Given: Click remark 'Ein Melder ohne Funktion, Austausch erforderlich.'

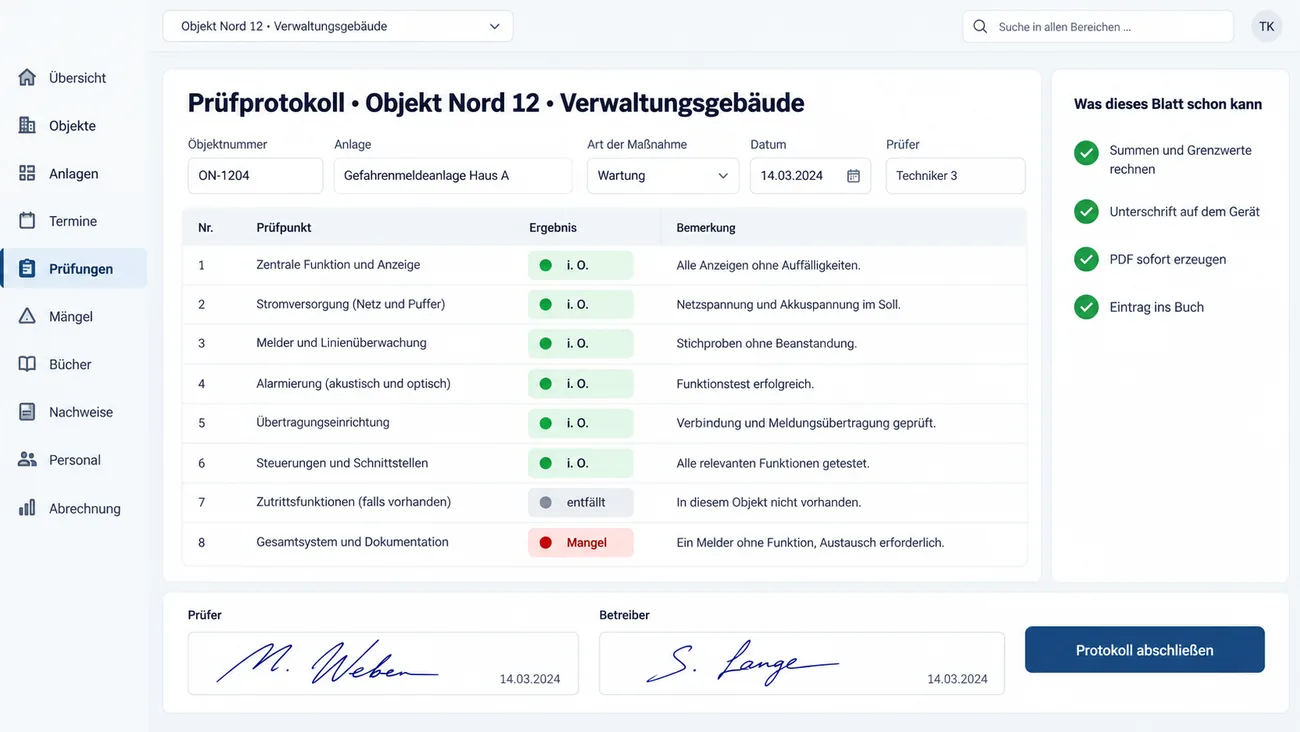Looking at the screenshot, I should pyautogui.click(x=810, y=542).
